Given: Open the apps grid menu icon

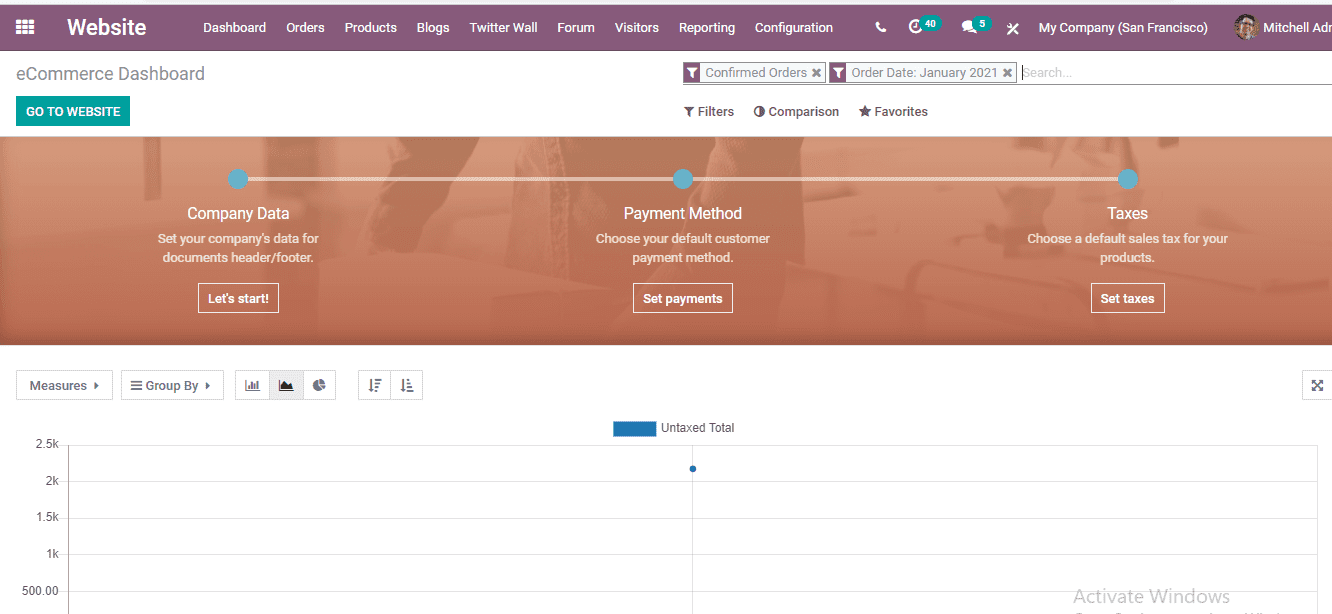Looking at the screenshot, I should [25, 27].
